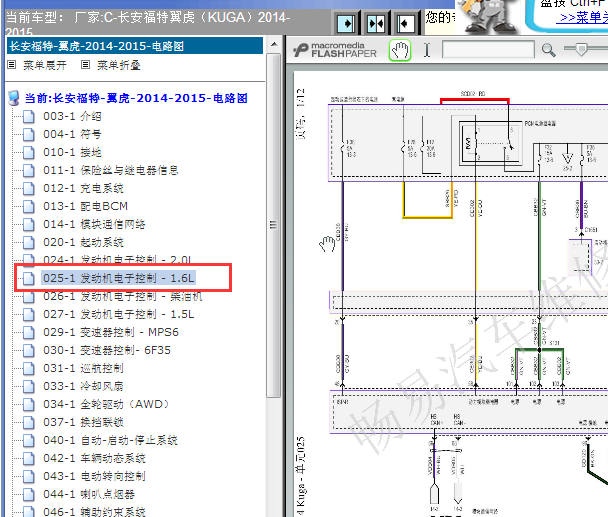Click the page icon of 029-1 变速器控制
Image resolution: width=608 pixels, height=517 pixels.
click(x=28, y=332)
